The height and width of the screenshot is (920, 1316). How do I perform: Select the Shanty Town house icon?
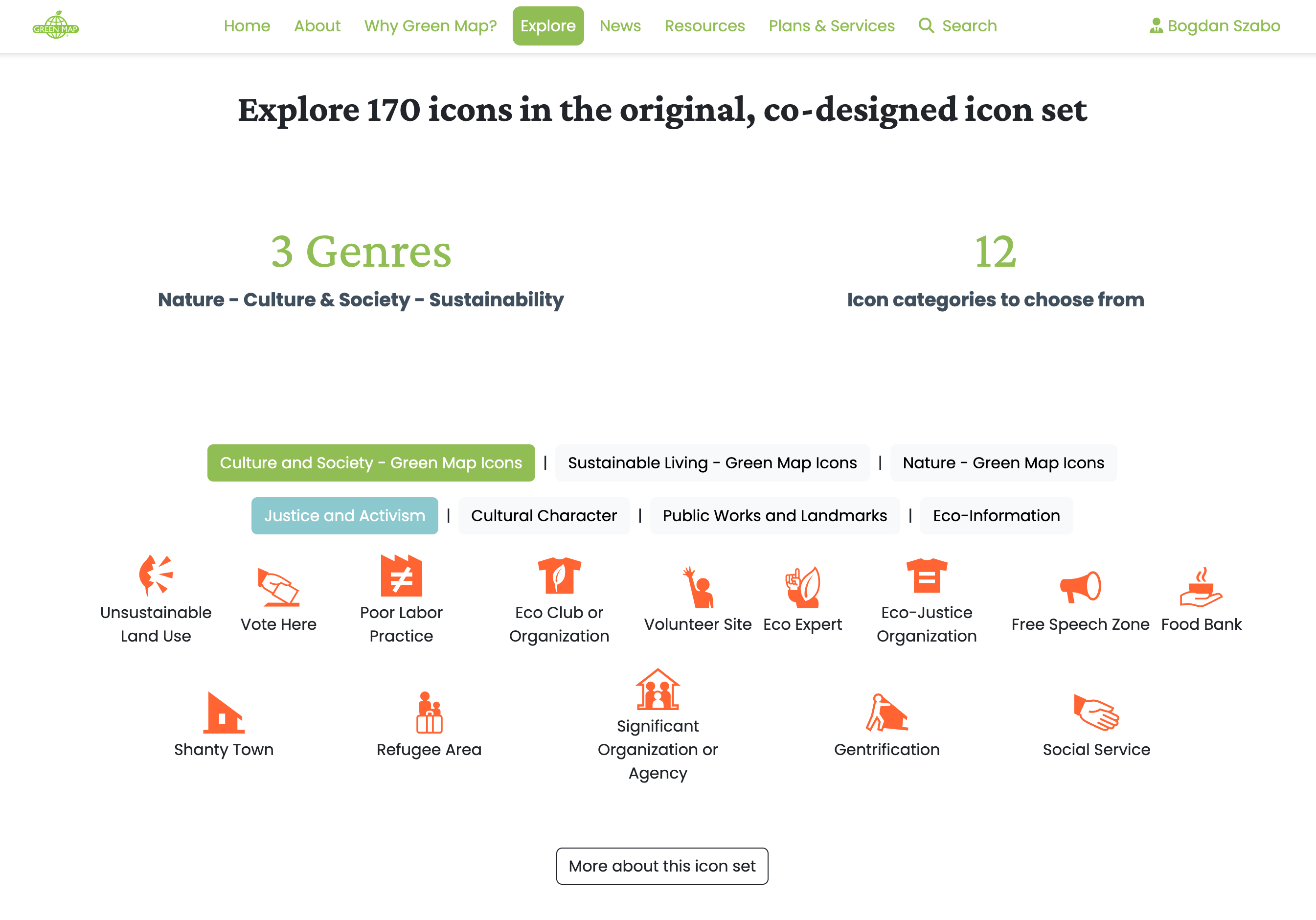pyautogui.click(x=224, y=713)
